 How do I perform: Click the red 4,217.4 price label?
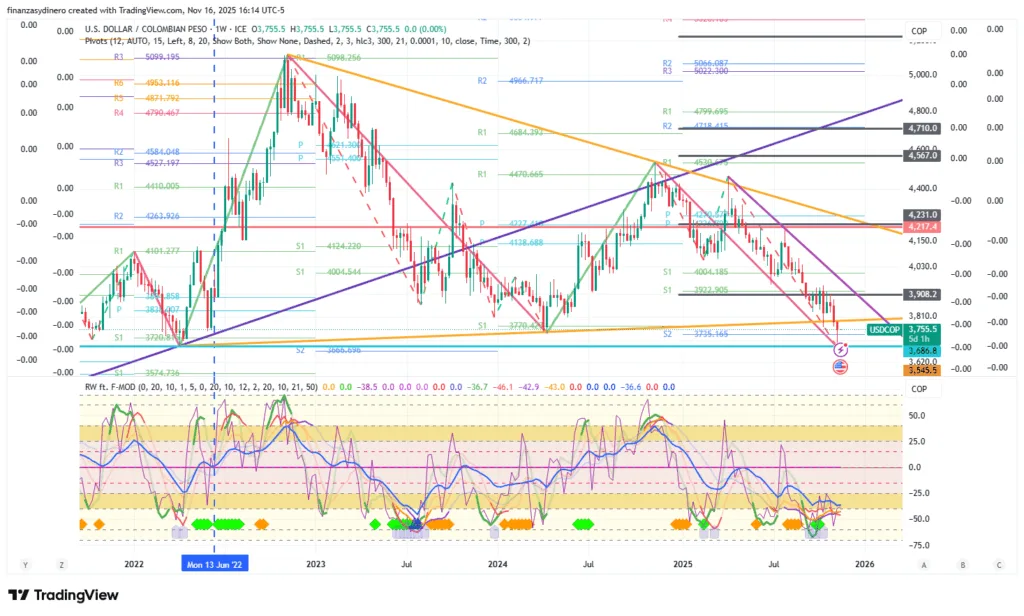pos(921,226)
